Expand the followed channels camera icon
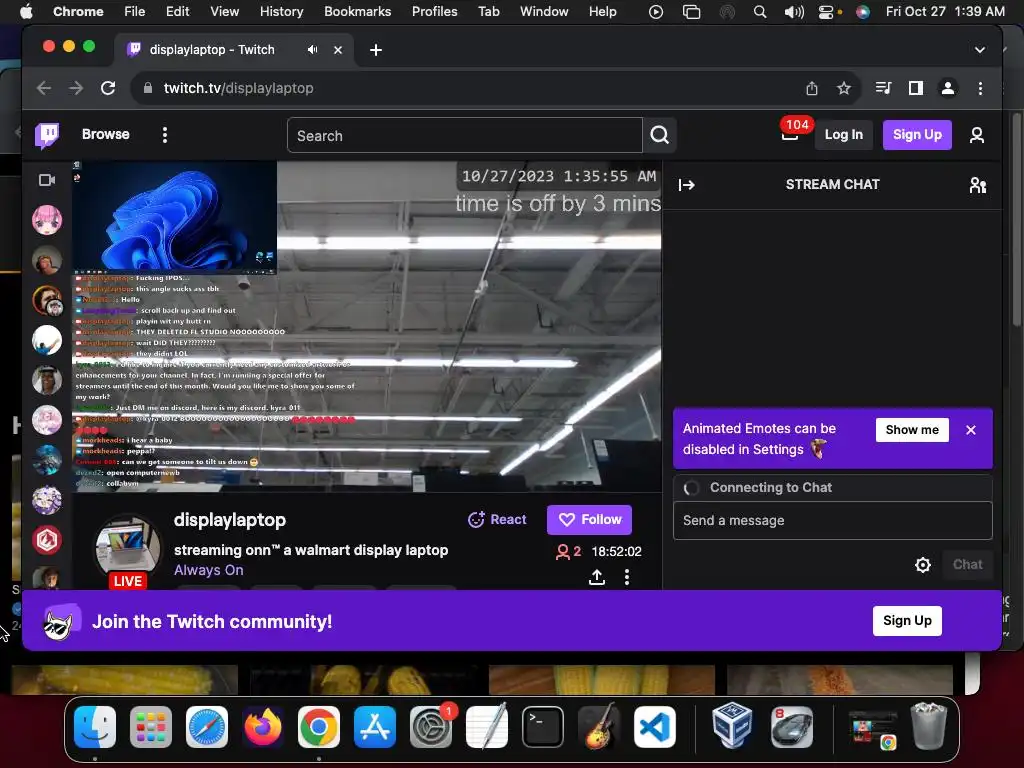 point(47,180)
